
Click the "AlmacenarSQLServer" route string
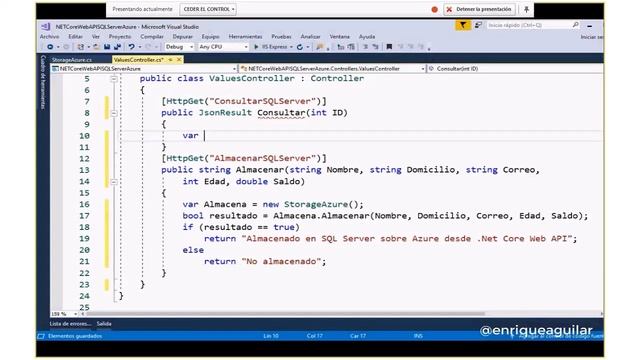[262, 158]
